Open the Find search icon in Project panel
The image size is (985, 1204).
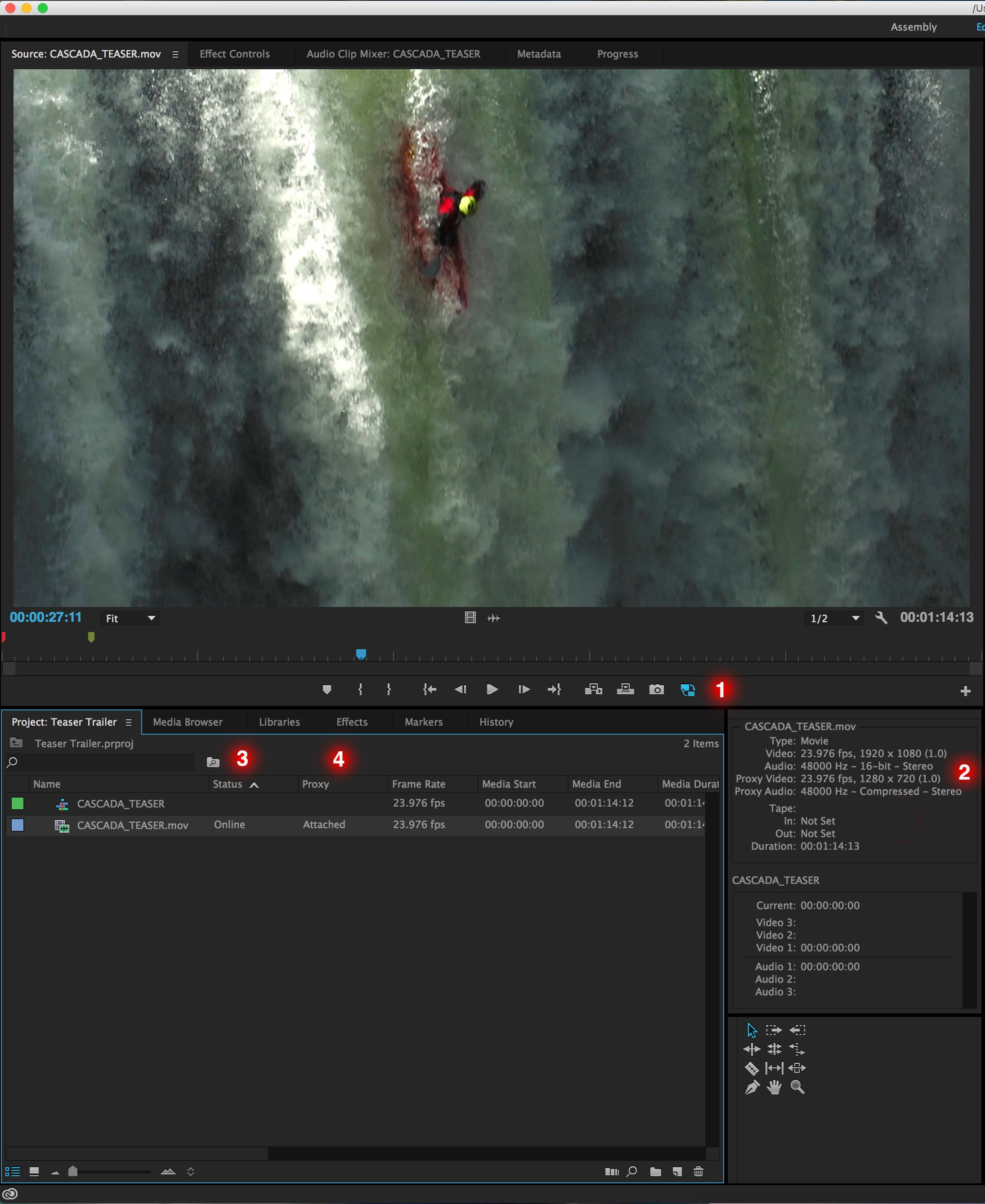[631, 1172]
